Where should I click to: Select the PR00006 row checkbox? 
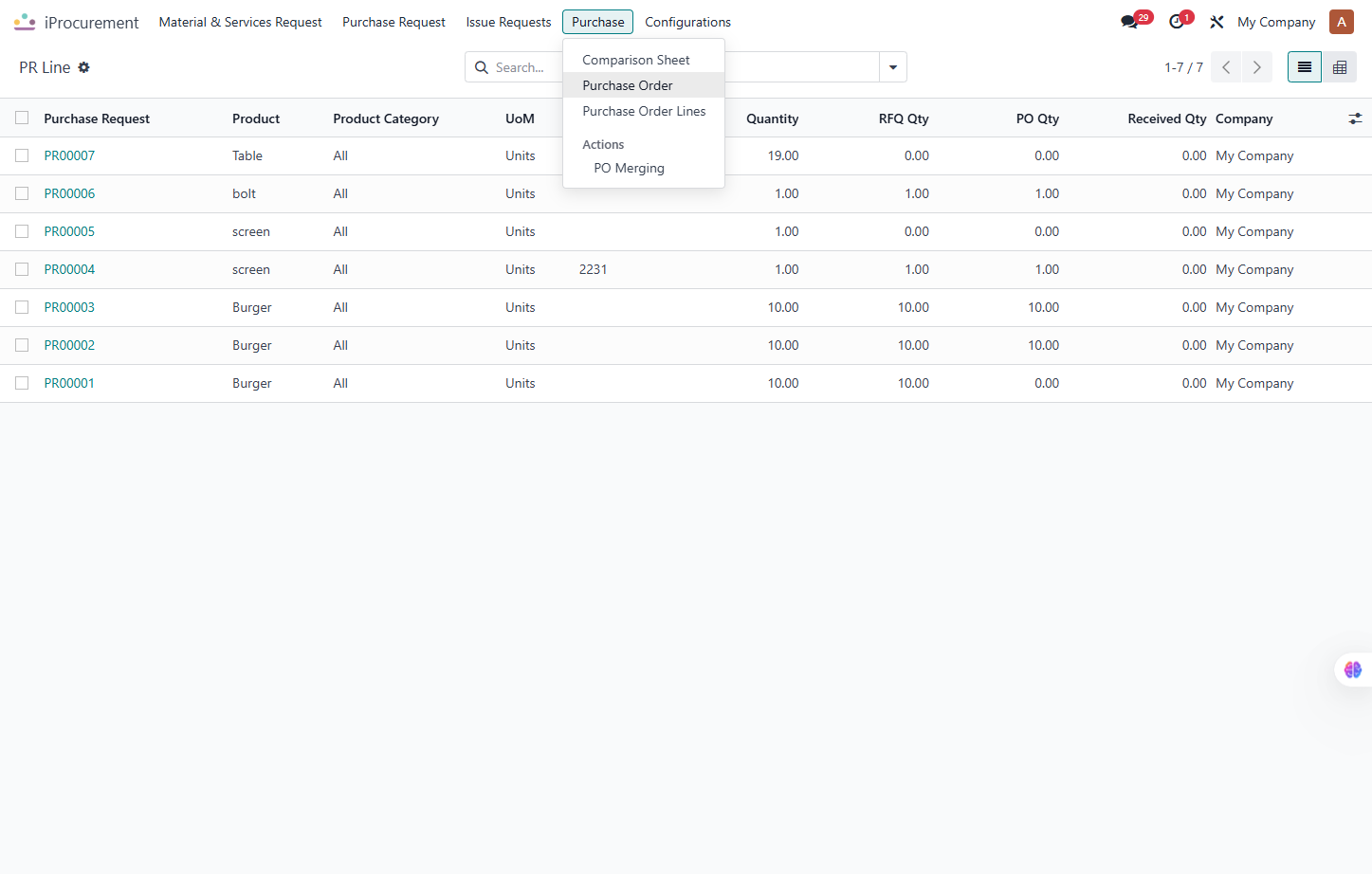click(22, 193)
